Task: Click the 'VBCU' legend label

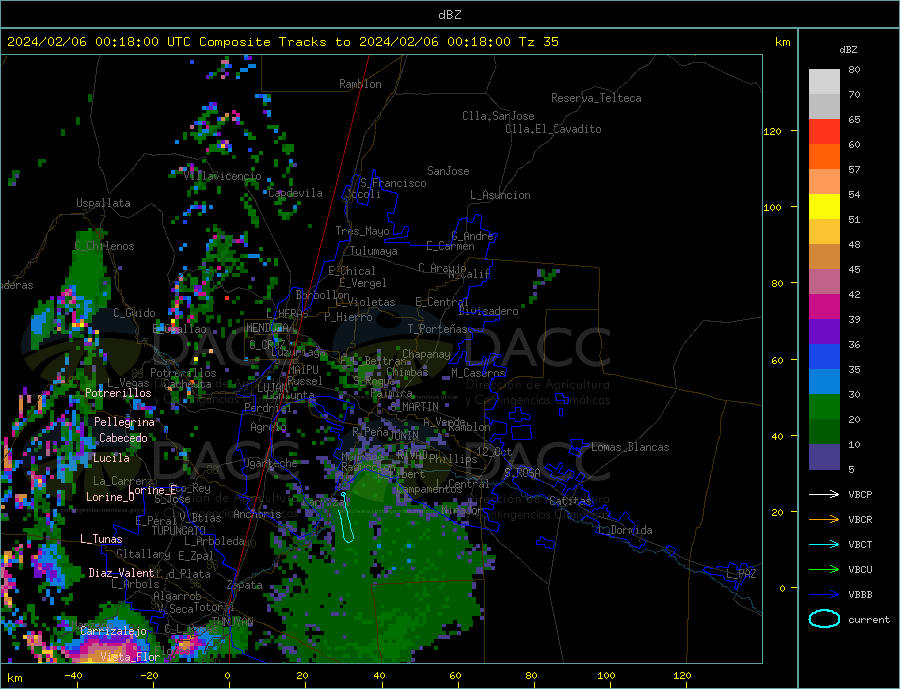Action: pos(860,570)
